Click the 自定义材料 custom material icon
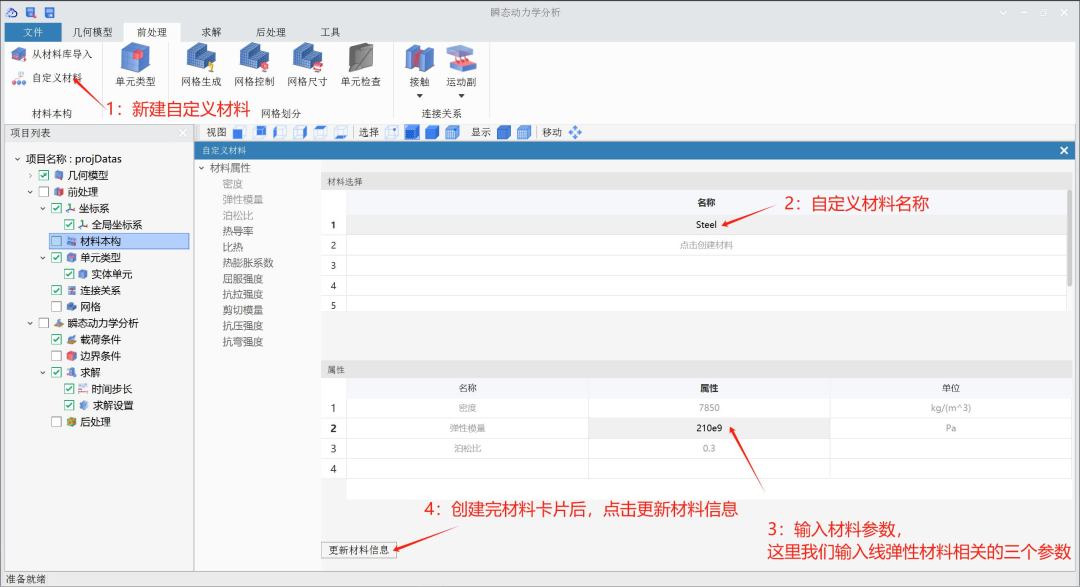 (19, 78)
